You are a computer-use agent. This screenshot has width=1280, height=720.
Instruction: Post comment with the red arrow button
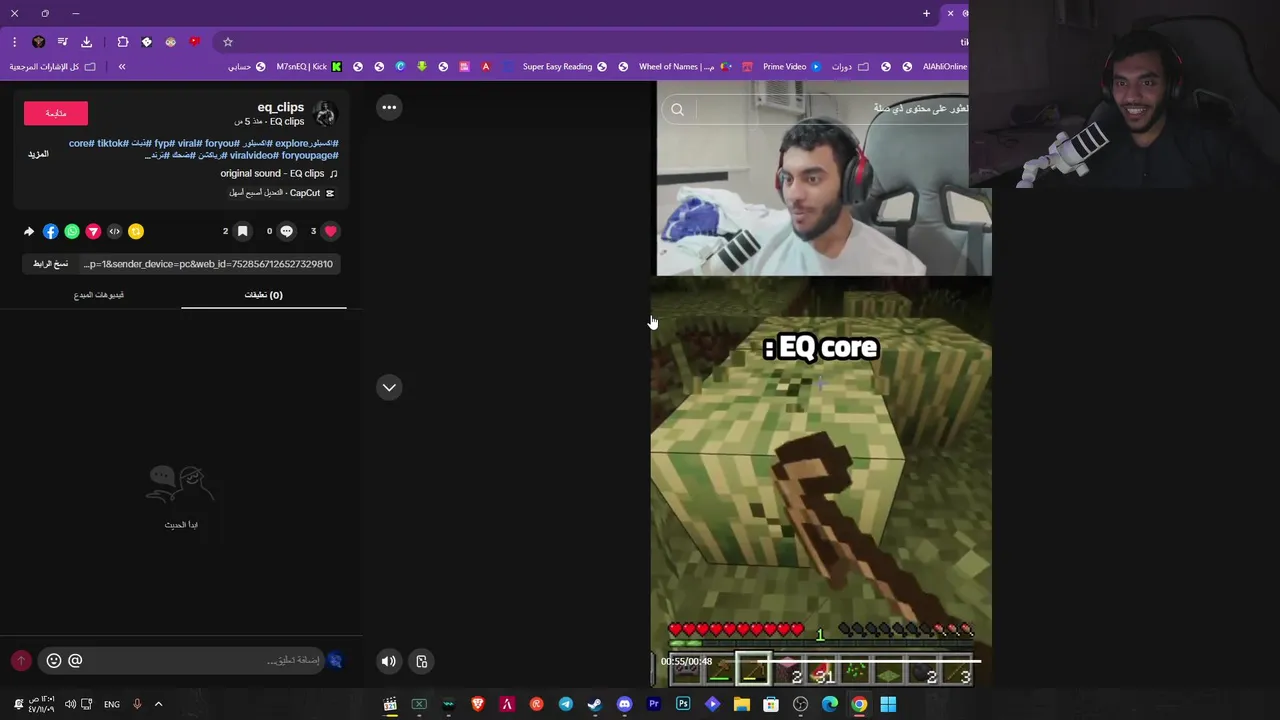pyautogui.click(x=21, y=660)
